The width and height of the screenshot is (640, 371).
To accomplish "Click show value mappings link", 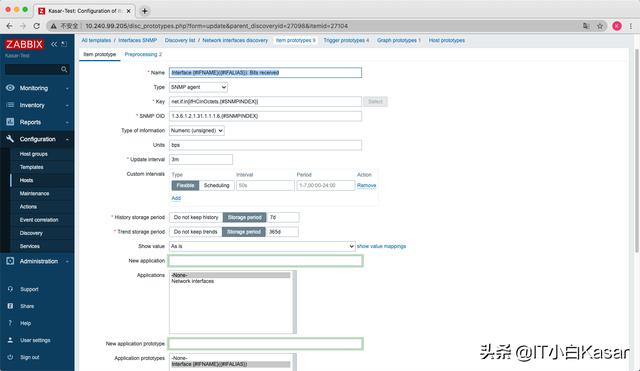I will click(x=381, y=246).
